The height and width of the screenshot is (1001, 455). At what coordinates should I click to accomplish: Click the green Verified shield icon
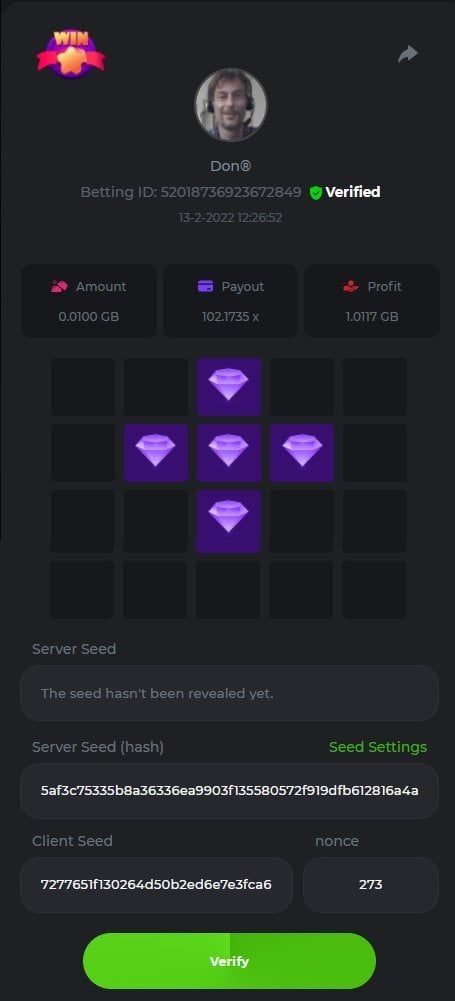[315, 192]
